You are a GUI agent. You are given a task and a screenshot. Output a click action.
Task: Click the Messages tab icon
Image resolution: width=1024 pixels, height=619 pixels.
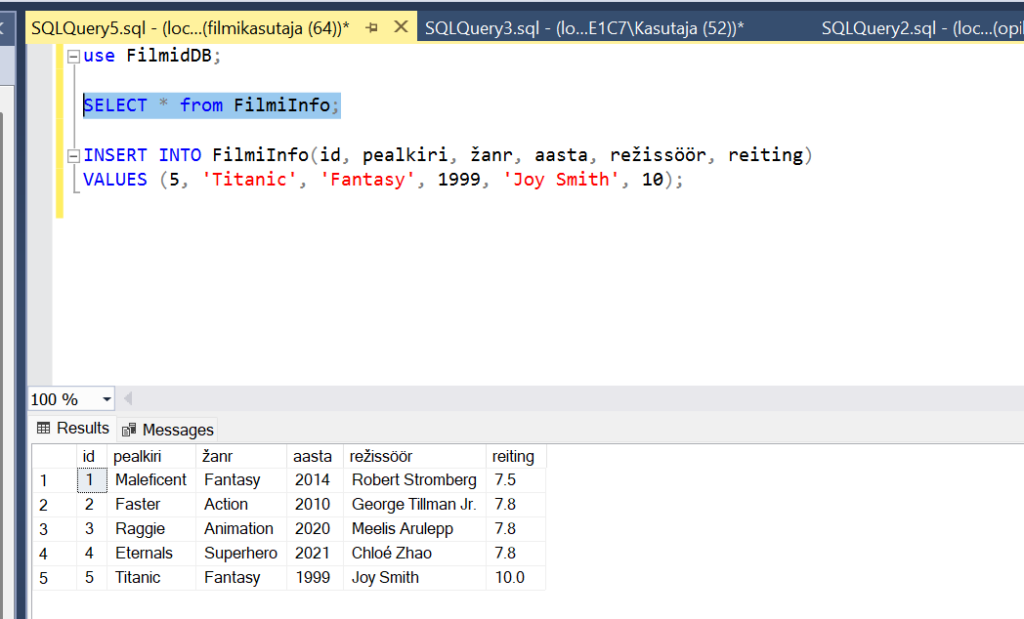pyautogui.click(x=129, y=430)
